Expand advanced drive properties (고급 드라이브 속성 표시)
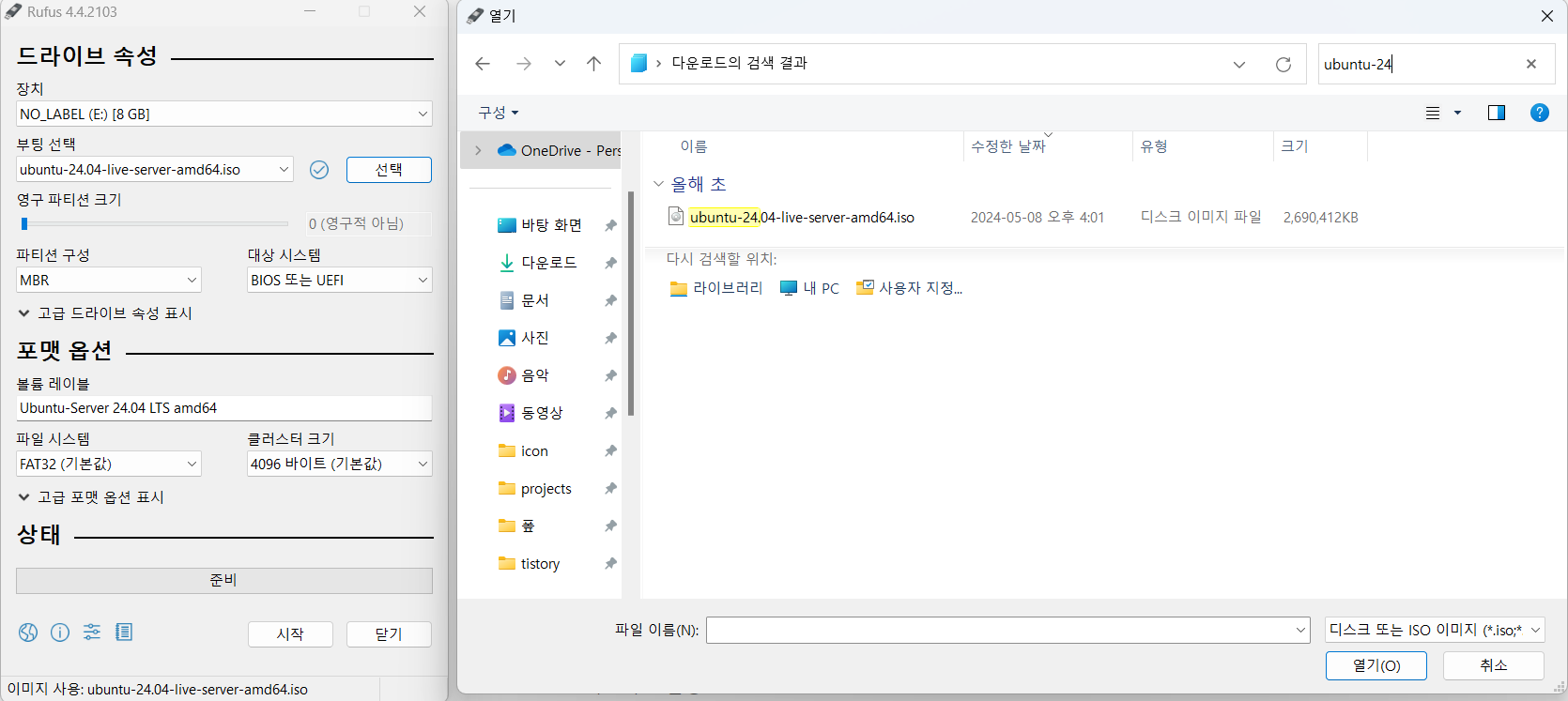This screenshot has height=701, width=1568. [x=105, y=313]
